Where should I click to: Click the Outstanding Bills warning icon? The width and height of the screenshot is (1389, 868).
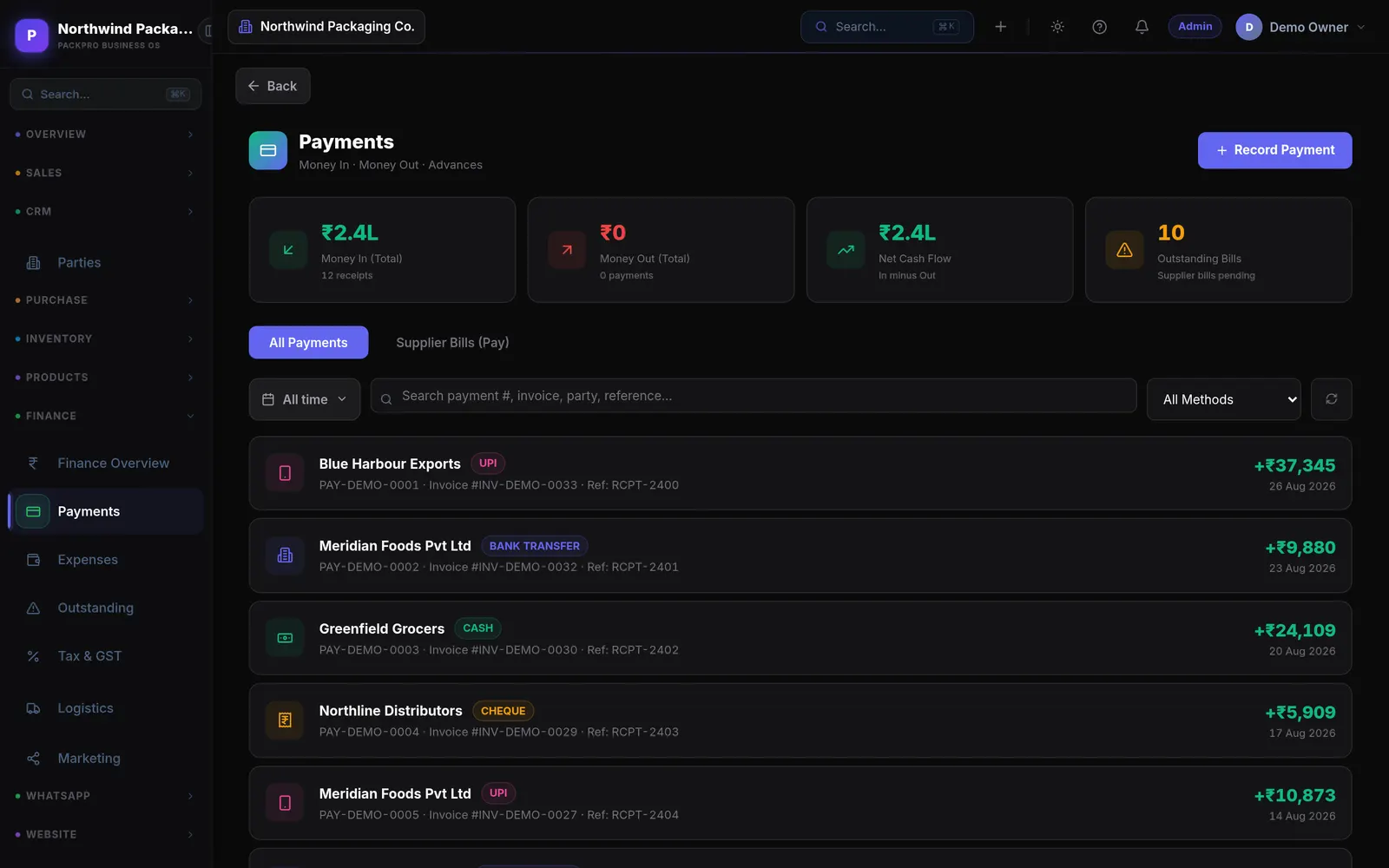click(1124, 250)
